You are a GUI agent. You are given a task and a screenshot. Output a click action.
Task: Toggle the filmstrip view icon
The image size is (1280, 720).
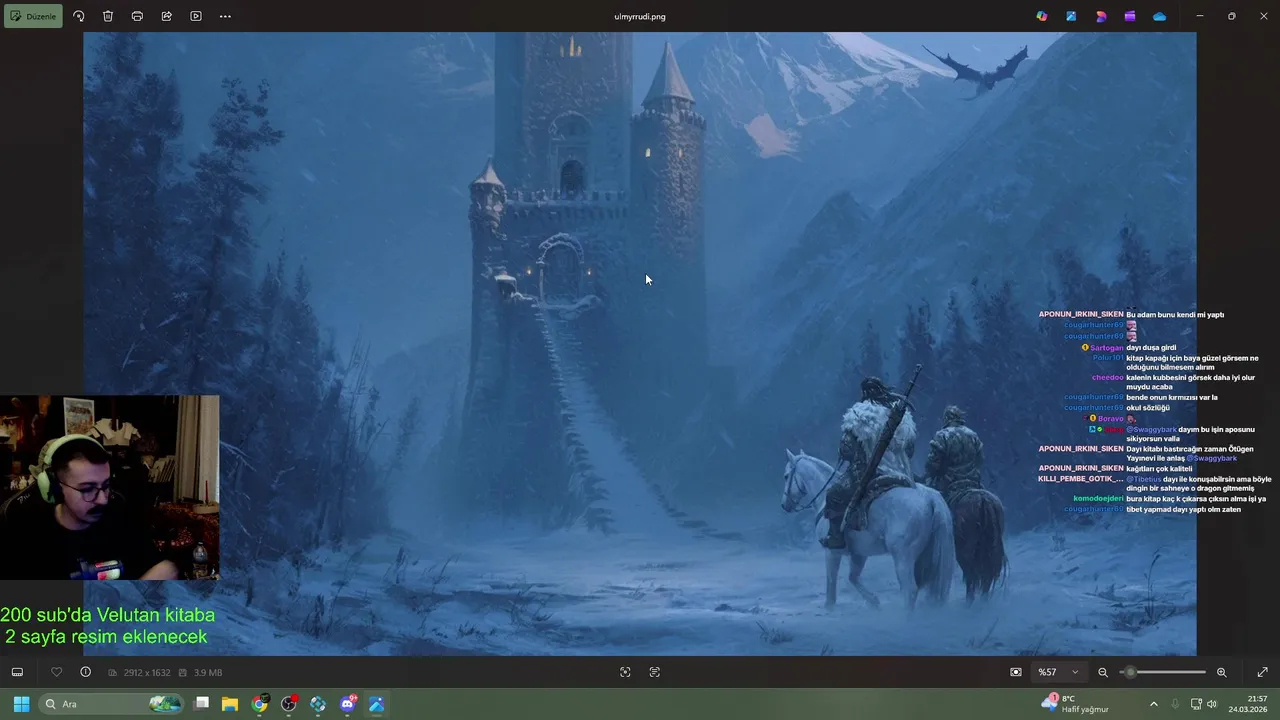click(x=17, y=672)
